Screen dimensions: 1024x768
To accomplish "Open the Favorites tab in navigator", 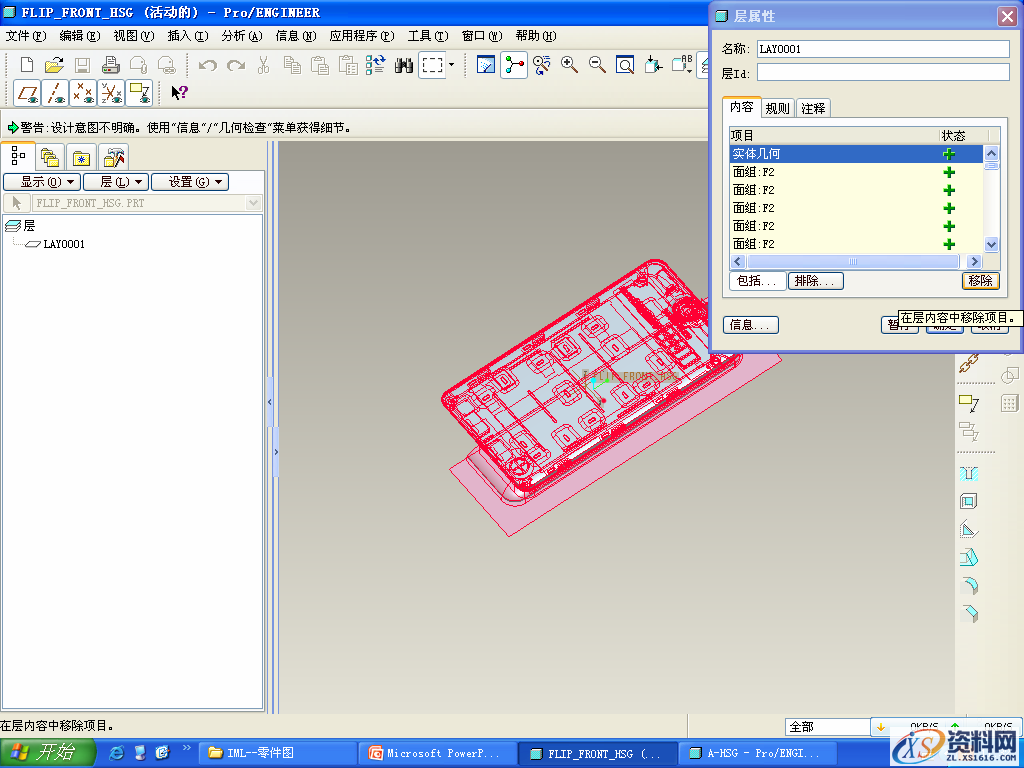I will [81, 157].
